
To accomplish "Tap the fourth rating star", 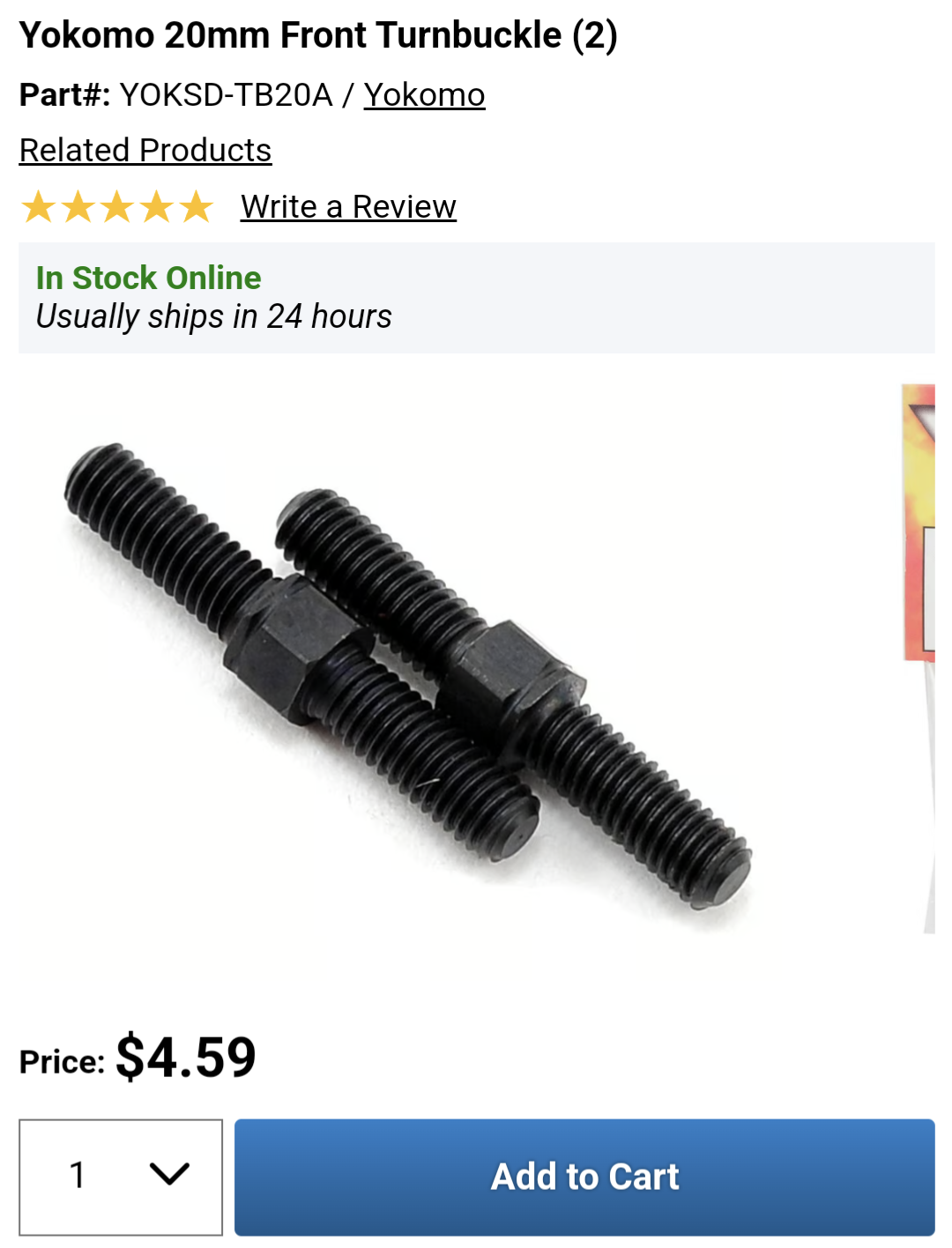I will (157, 207).
